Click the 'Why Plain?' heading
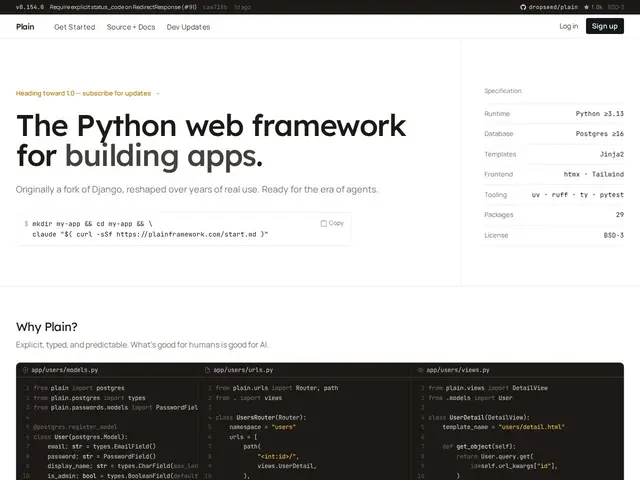 [x=47, y=327]
